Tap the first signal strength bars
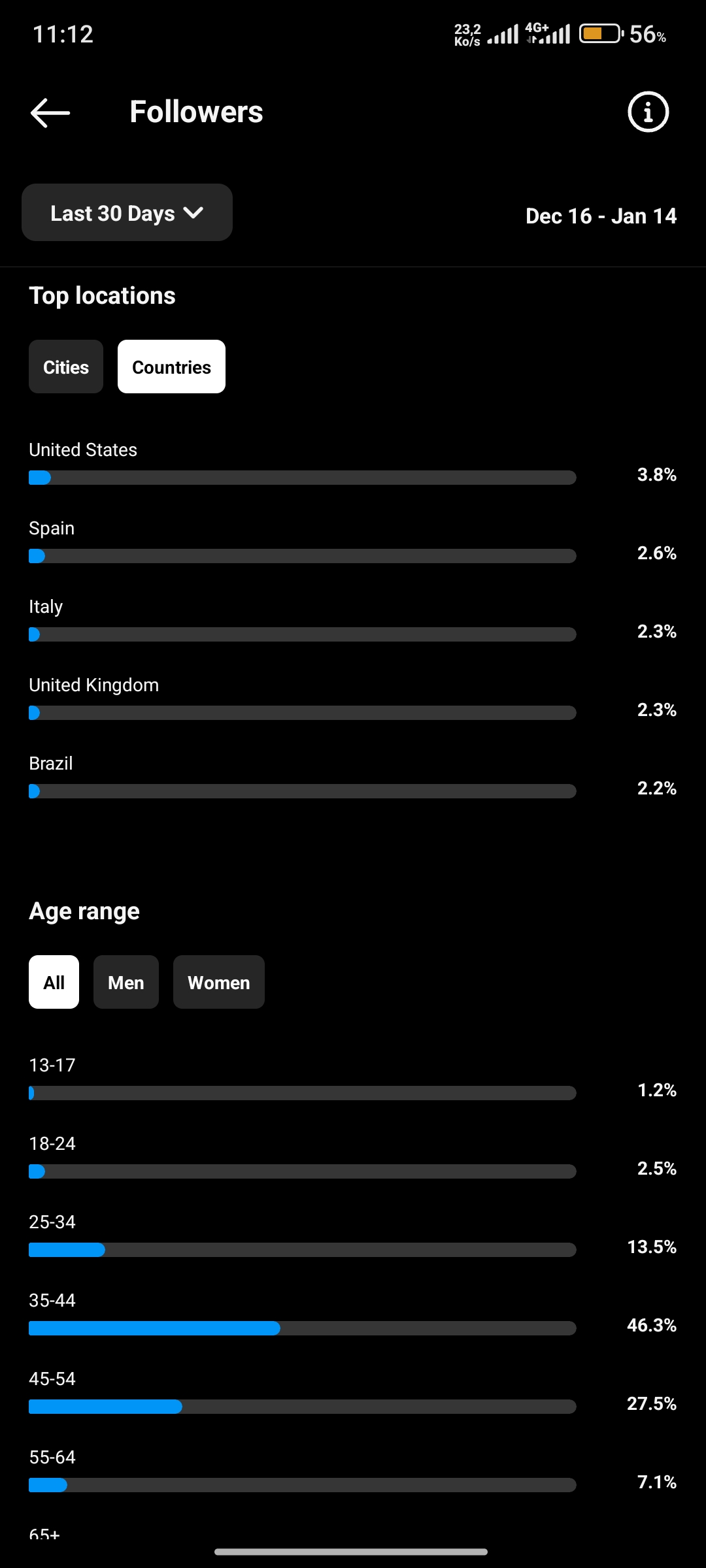This screenshot has height=1568, width=706. [x=503, y=34]
